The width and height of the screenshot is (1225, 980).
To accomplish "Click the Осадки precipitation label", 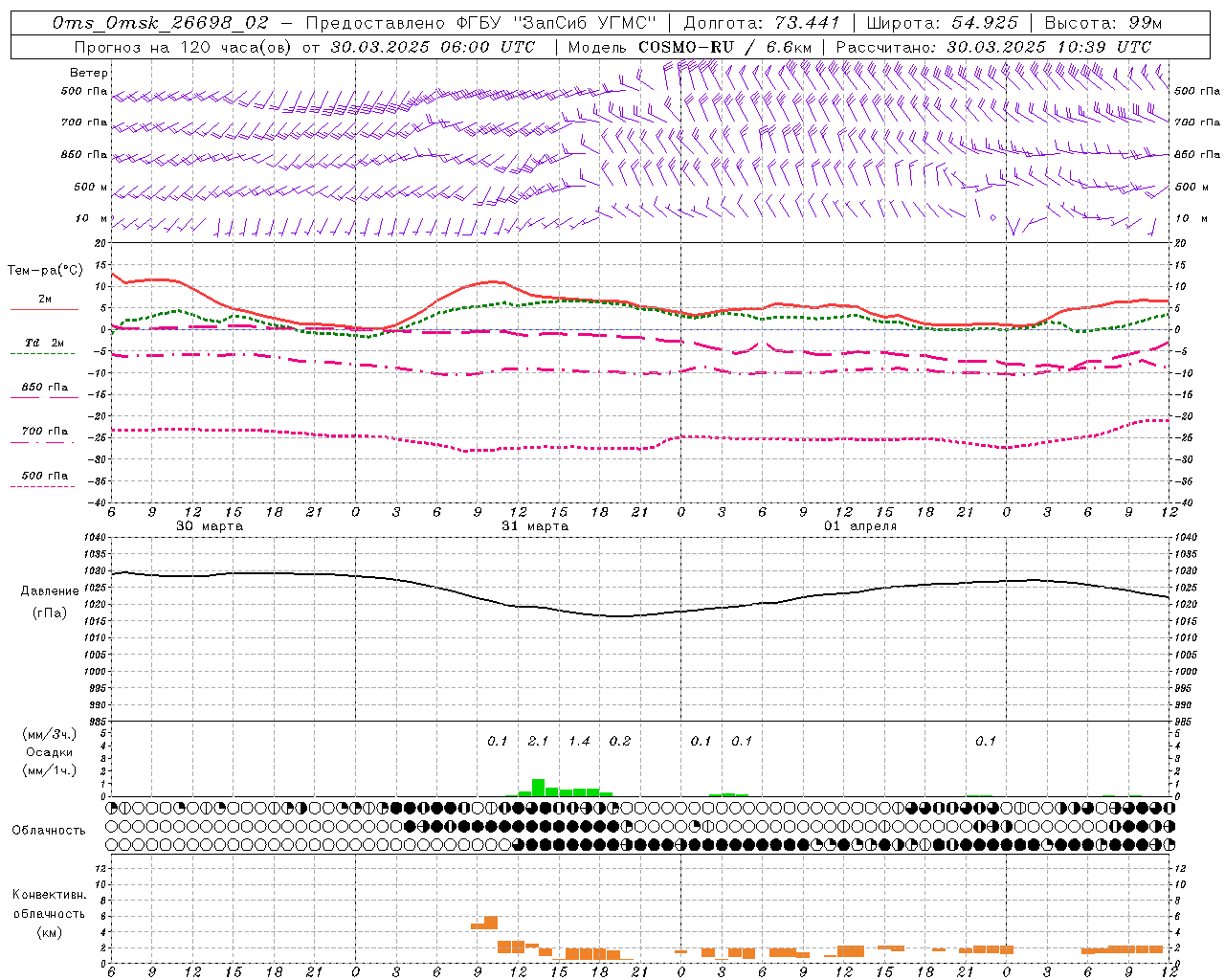I will pyautogui.click(x=50, y=752).
